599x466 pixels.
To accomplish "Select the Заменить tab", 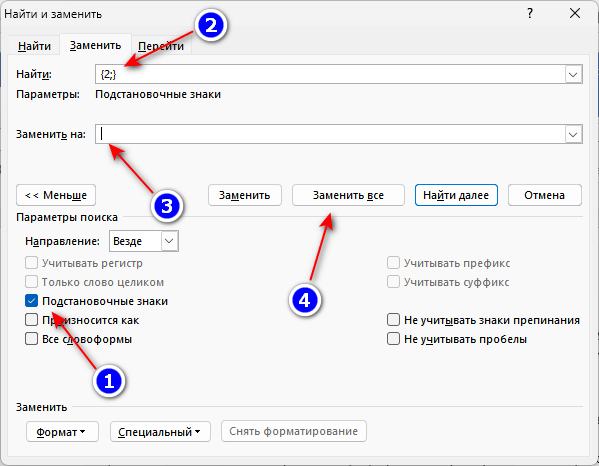I will coord(96,45).
